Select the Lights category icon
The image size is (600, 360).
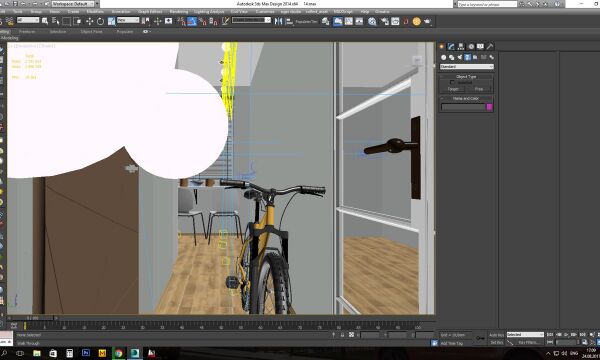point(460,57)
